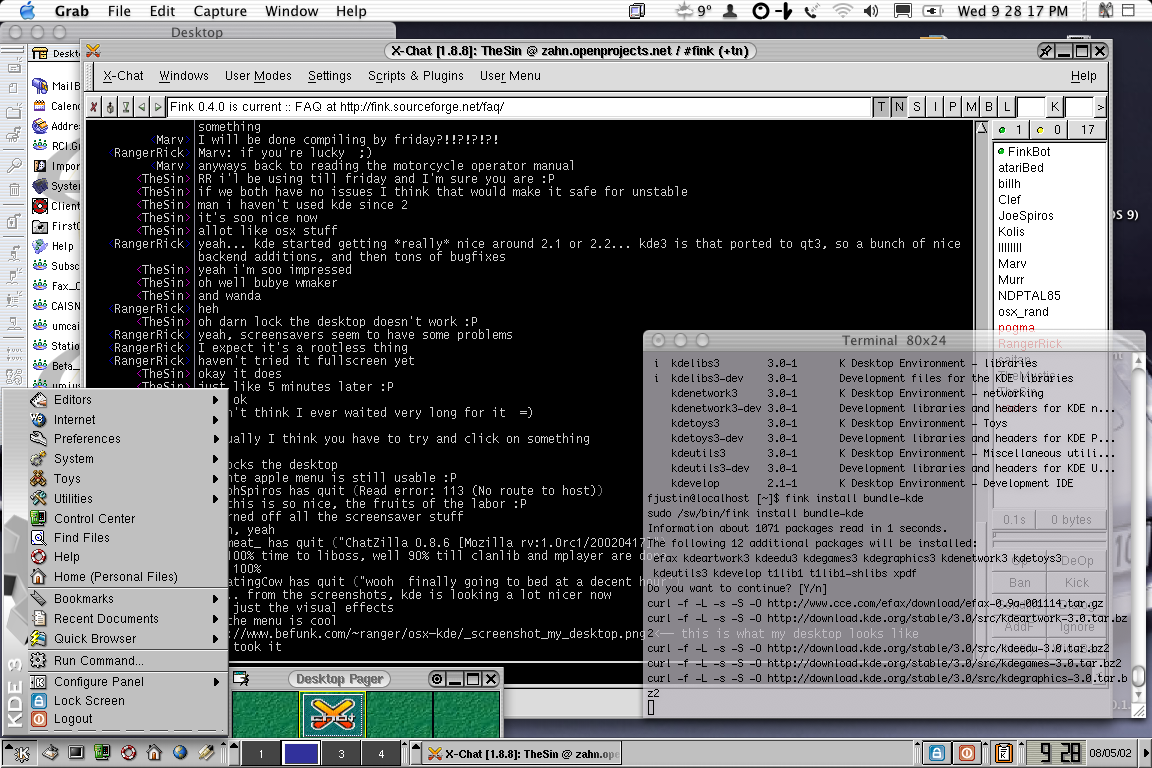The image size is (1152, 768).
Task: Open Home (Personal Files) from the K menu
Action: (126, 577)
